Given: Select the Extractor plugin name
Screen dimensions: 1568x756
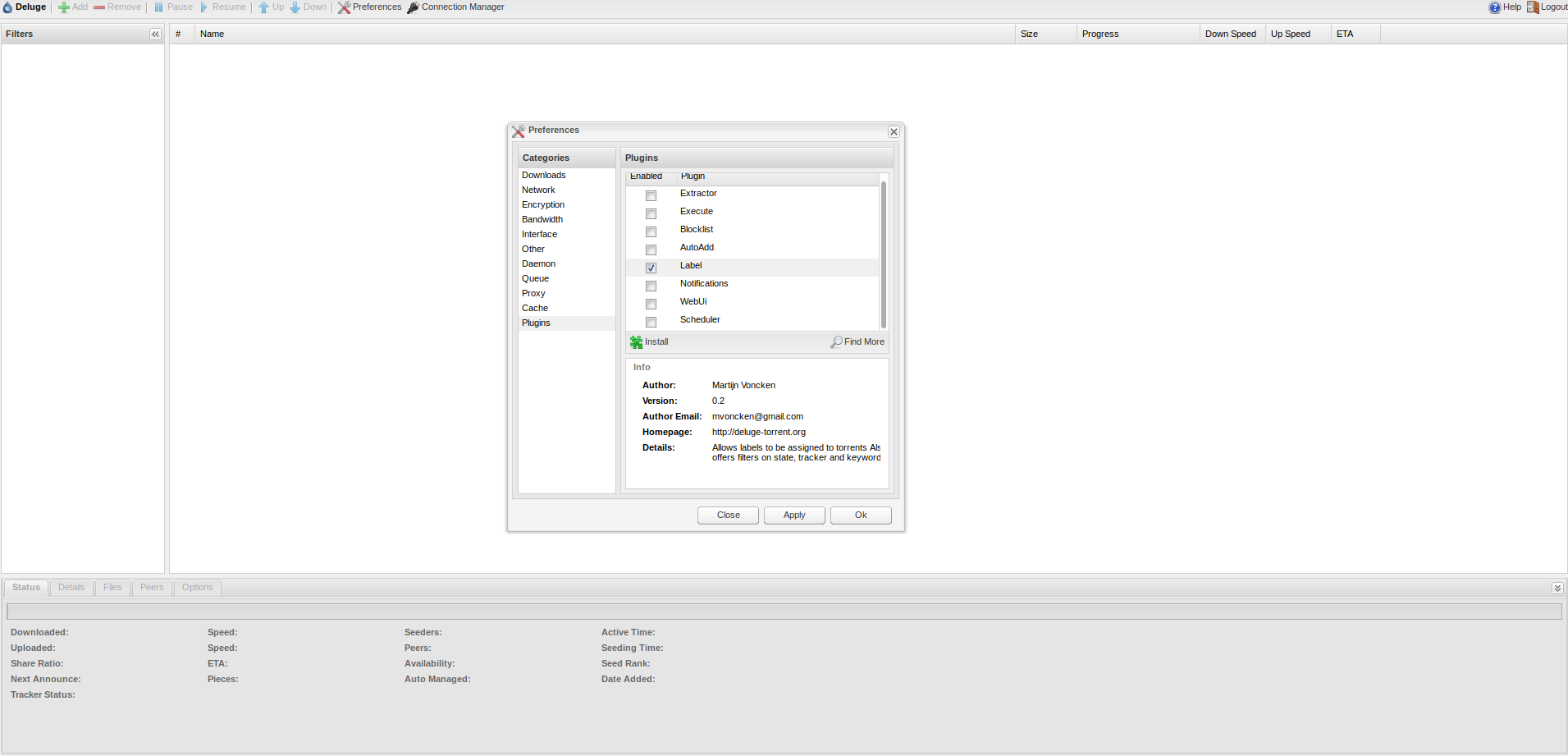Looking at the screenshot, I should (x=698, y=194).
